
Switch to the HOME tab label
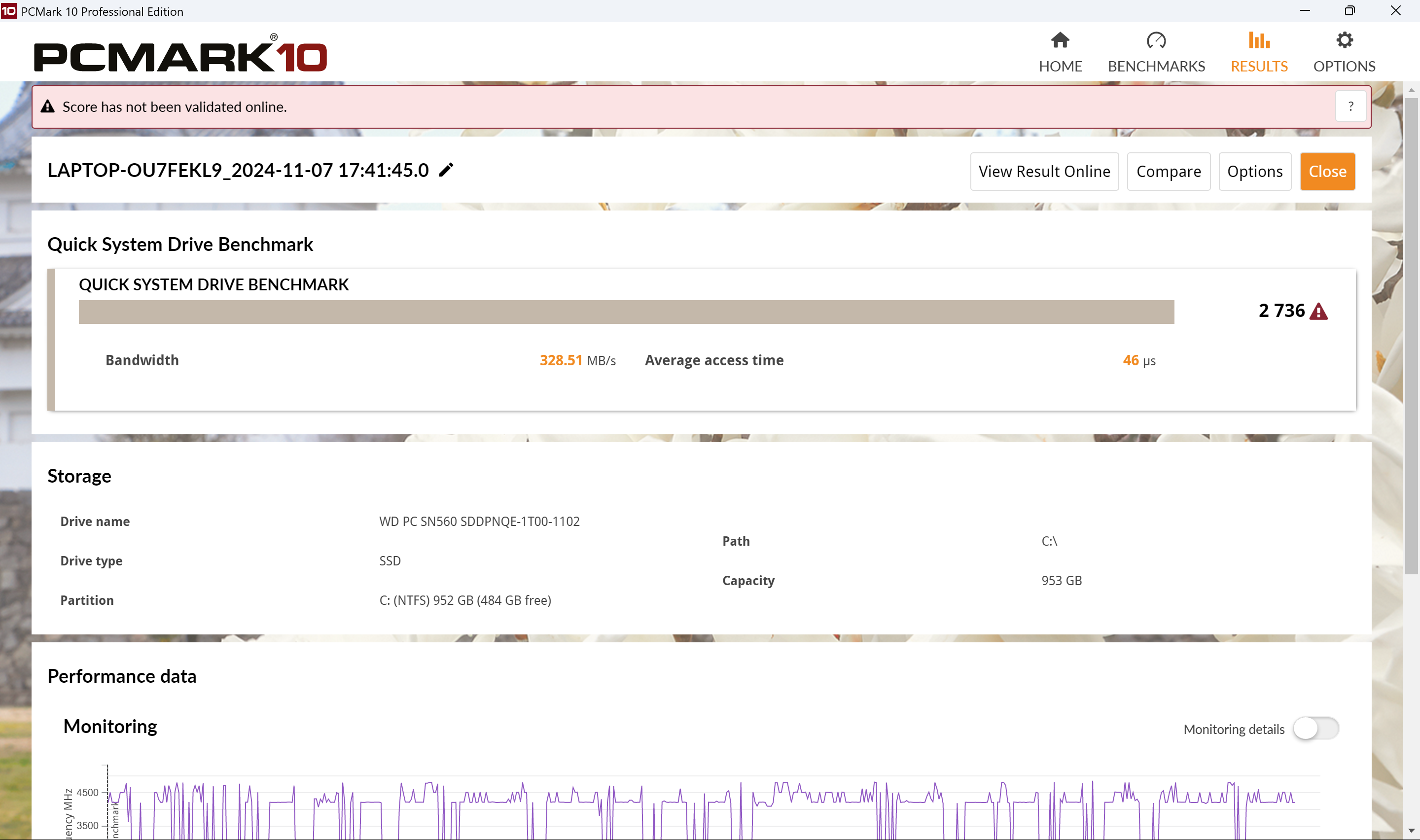(x=1060, y=66)
